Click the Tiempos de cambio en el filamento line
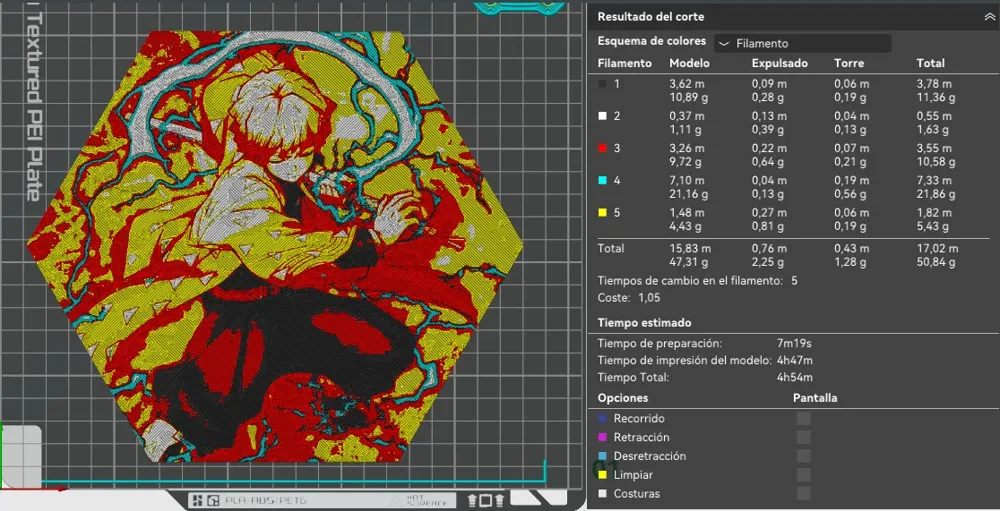 [x=697, y=281]
